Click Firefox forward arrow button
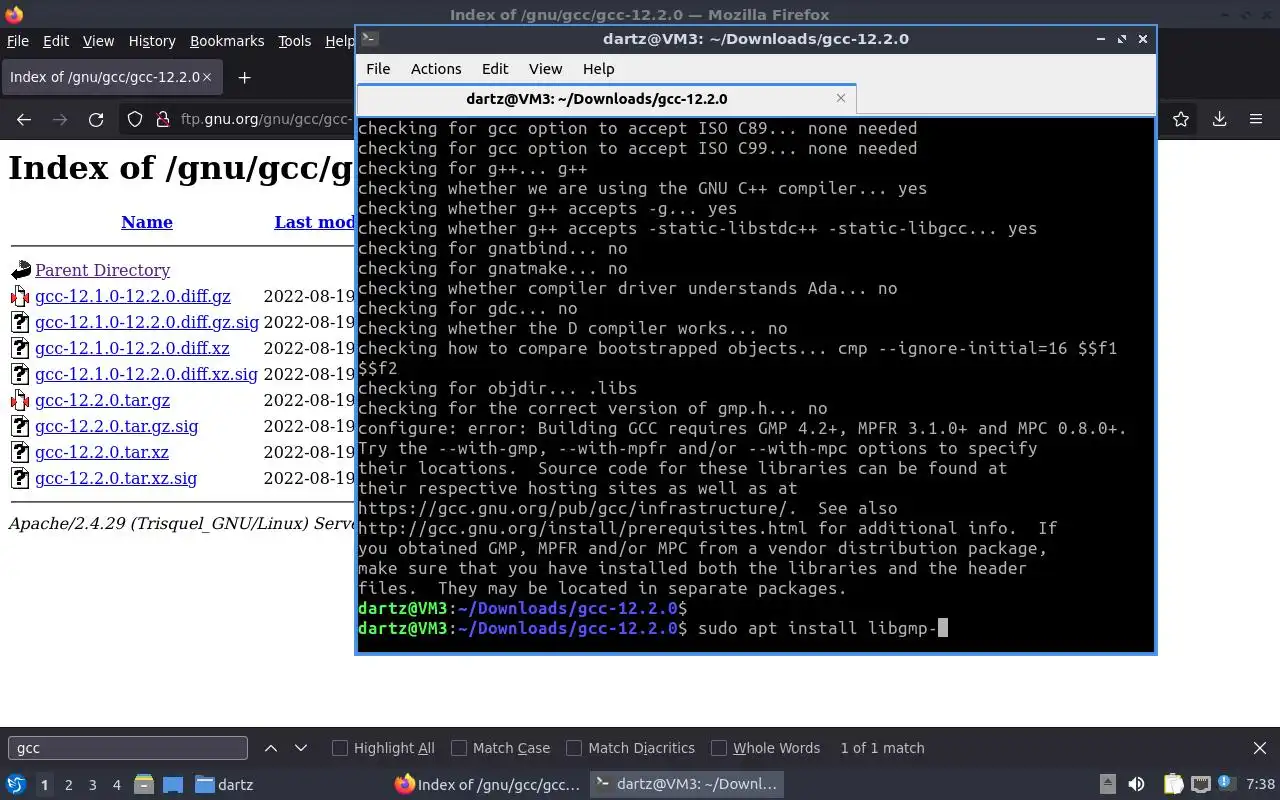1280x800 pixels. (60, 119)
